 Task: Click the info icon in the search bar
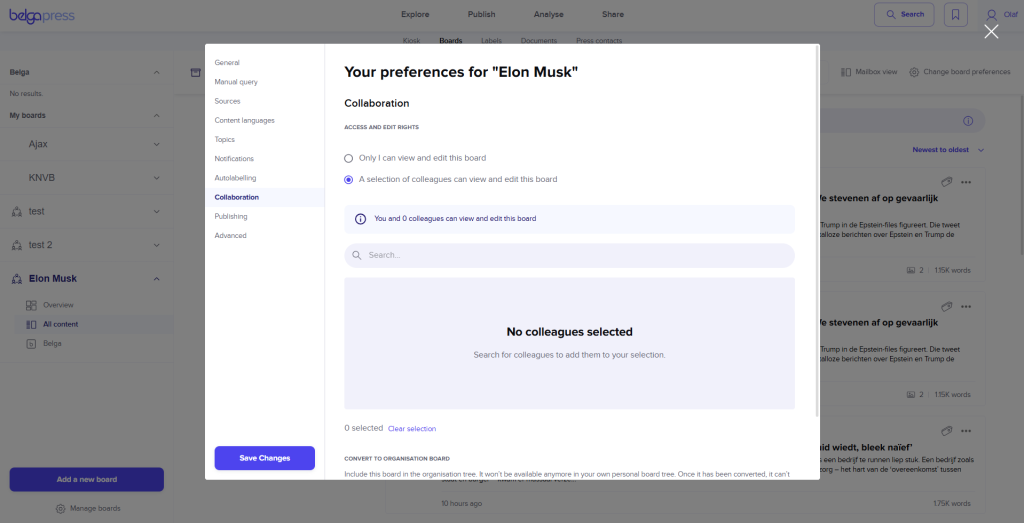click(967, 121)
